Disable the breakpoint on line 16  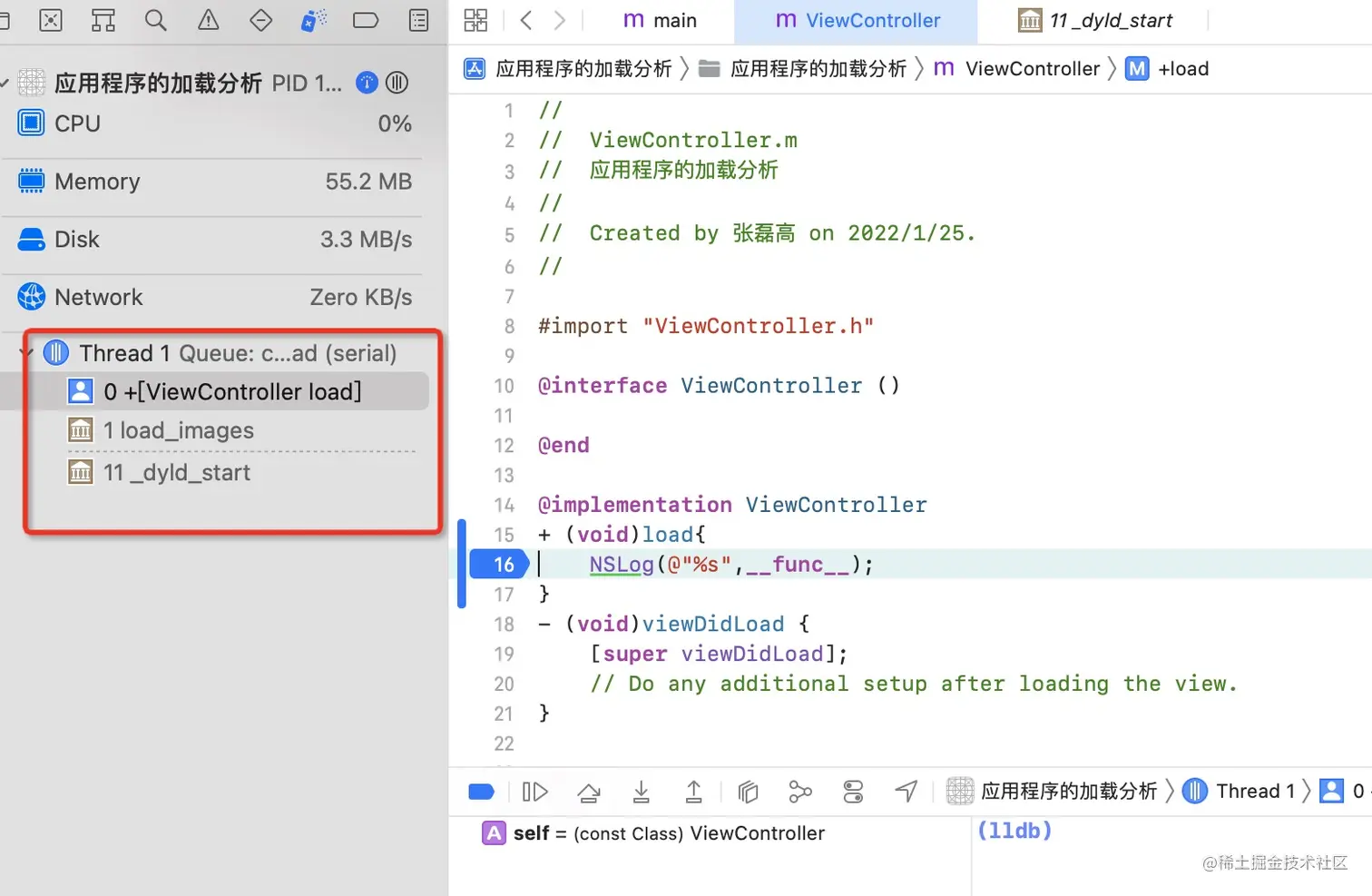click(499, 565)
